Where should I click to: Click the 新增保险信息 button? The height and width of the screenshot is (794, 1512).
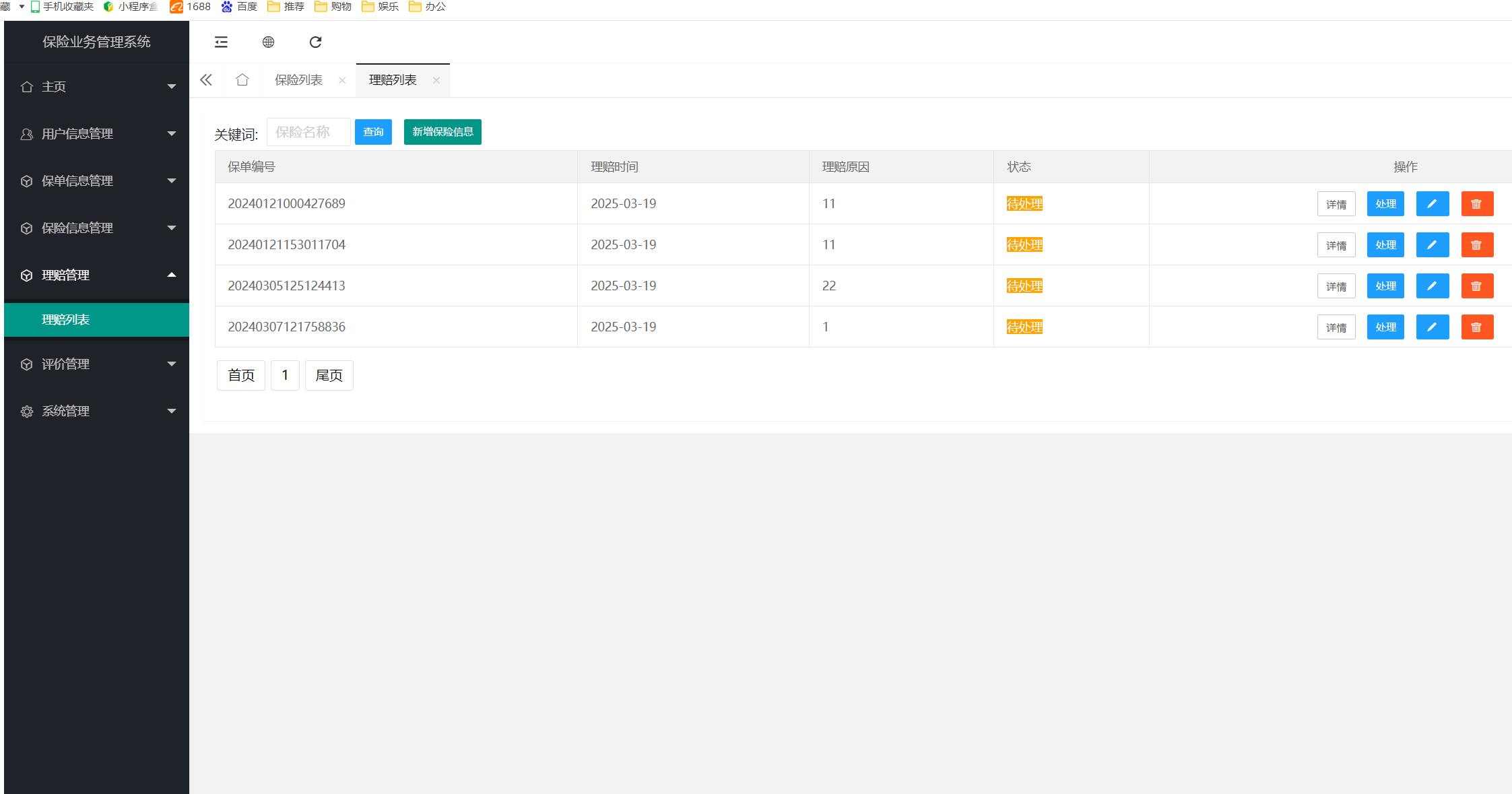[x=442, y=132]
